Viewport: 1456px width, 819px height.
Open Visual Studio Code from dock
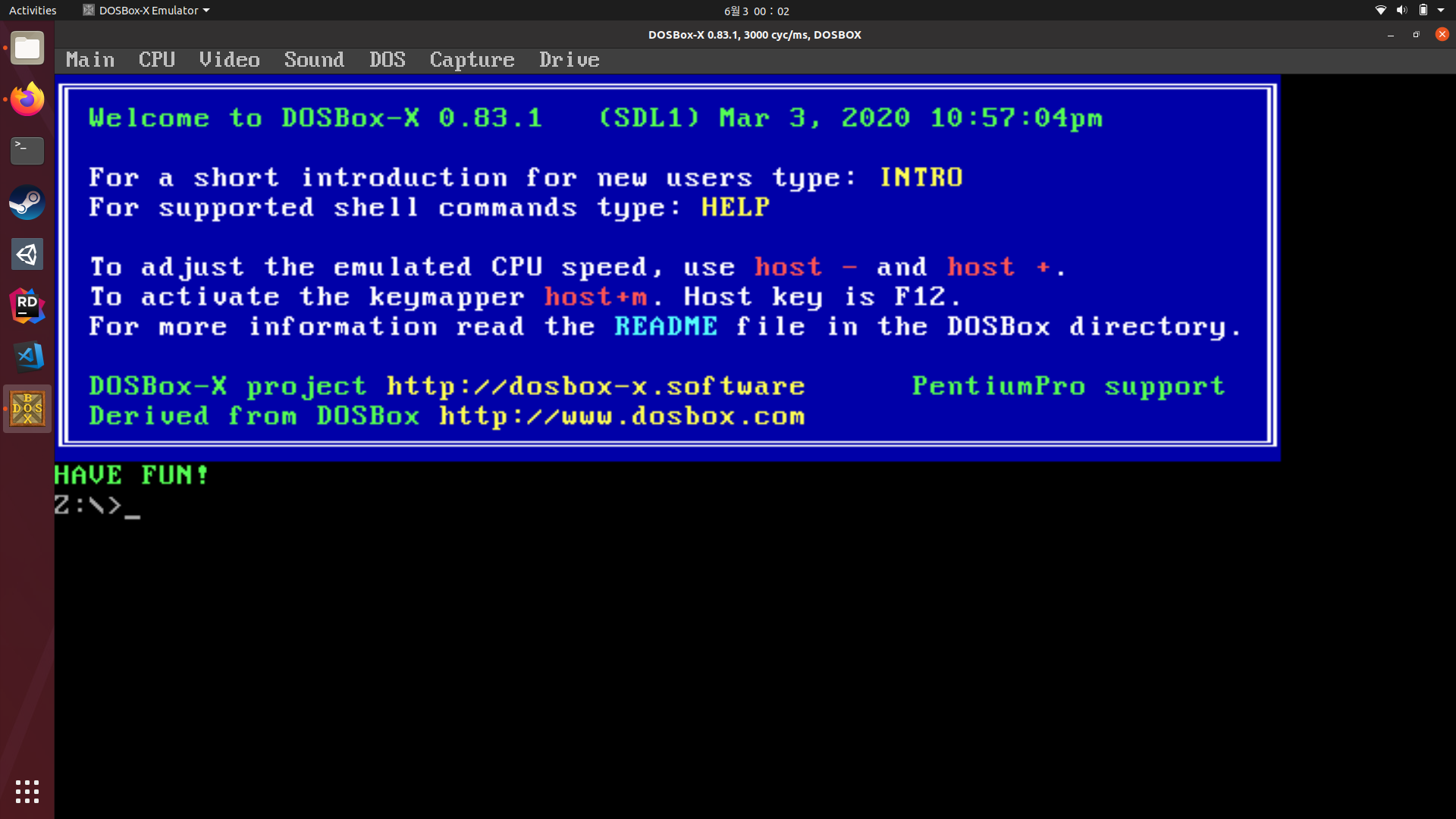[x=27, y=357]
